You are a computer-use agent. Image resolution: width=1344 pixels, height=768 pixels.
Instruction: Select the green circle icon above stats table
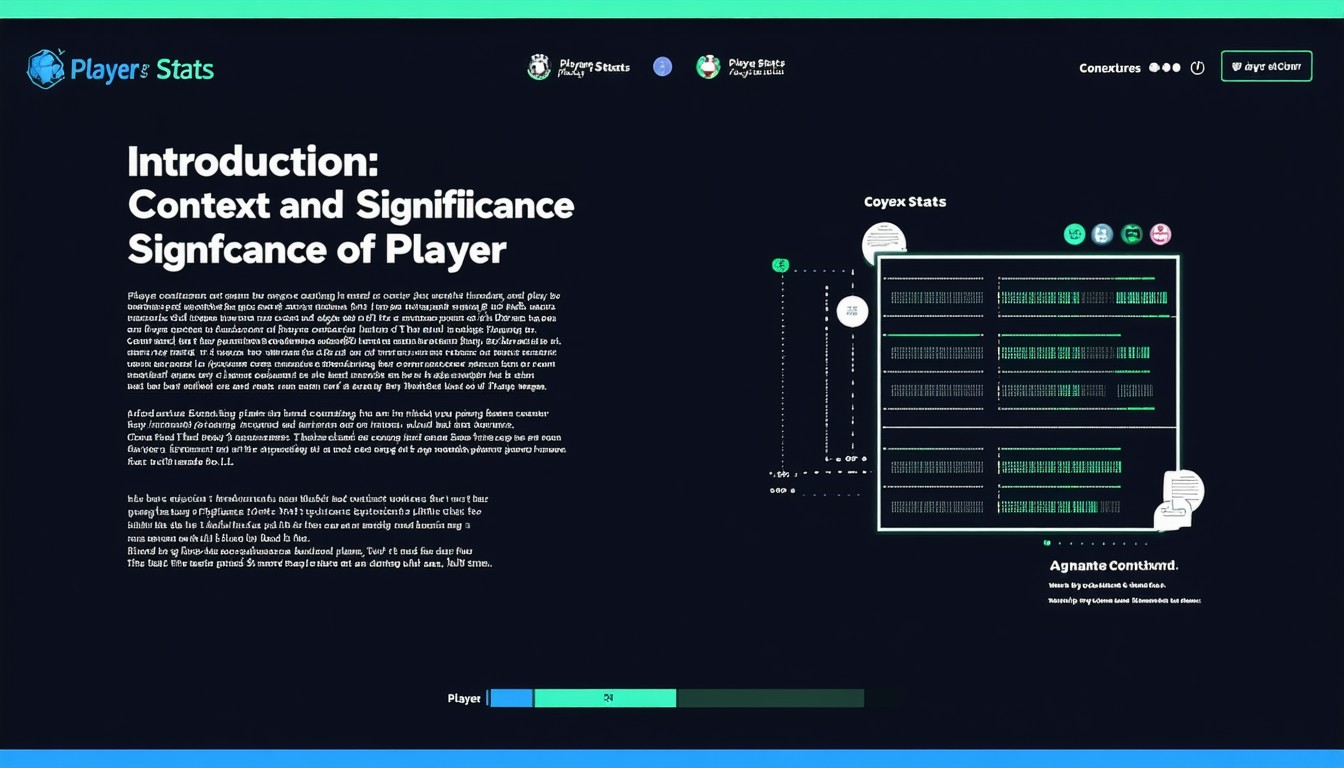pyautogui.click(x=1075, y=234)
